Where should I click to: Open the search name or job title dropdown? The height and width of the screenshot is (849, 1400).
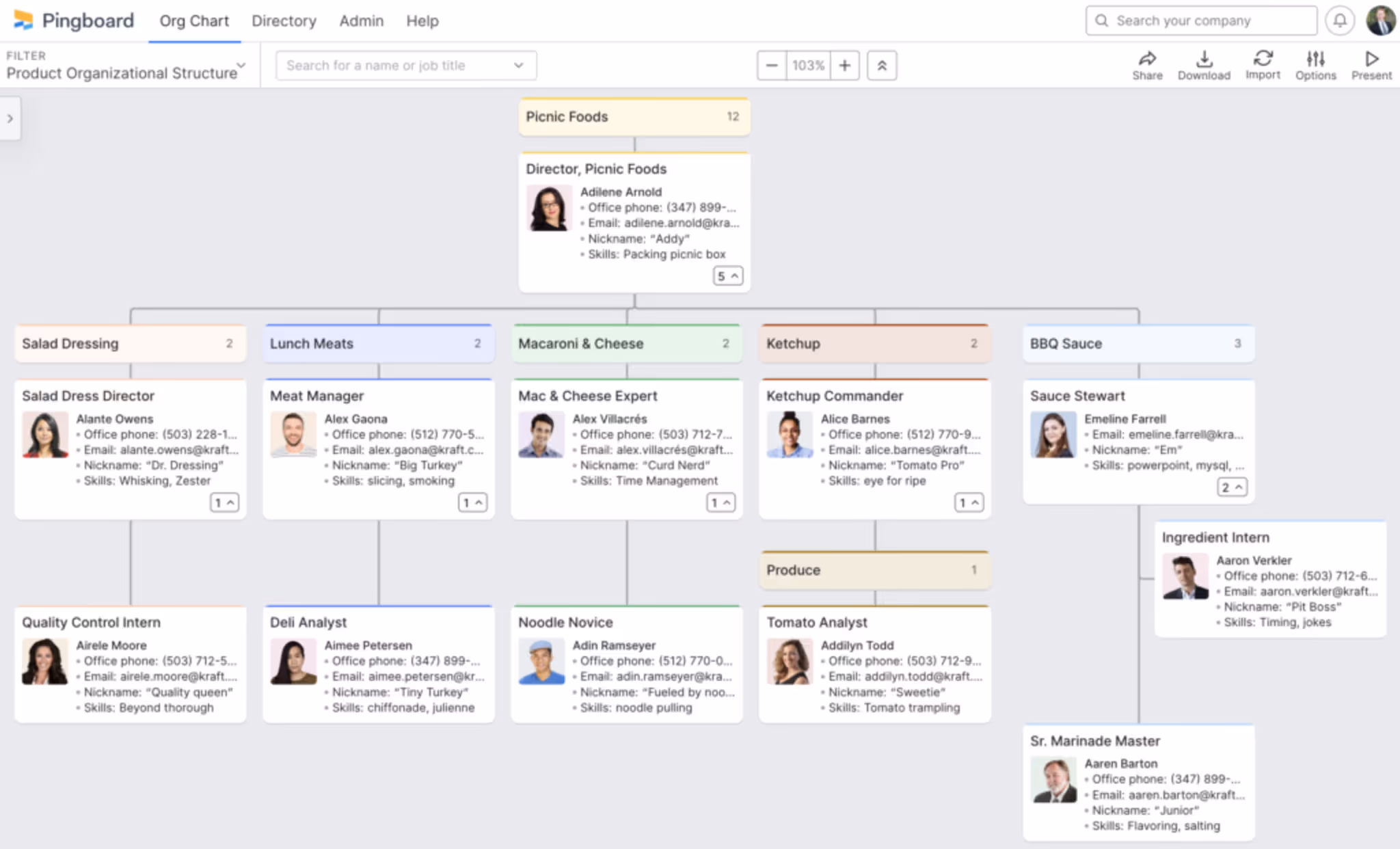click(518, 65)
